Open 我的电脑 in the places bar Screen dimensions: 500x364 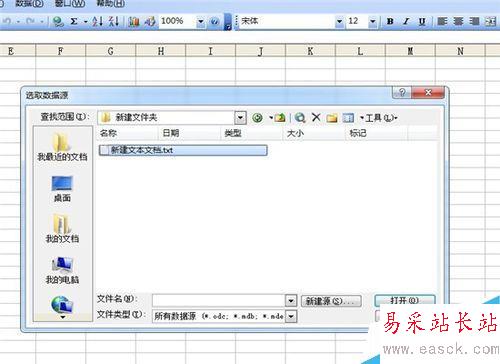click(62, 270)
